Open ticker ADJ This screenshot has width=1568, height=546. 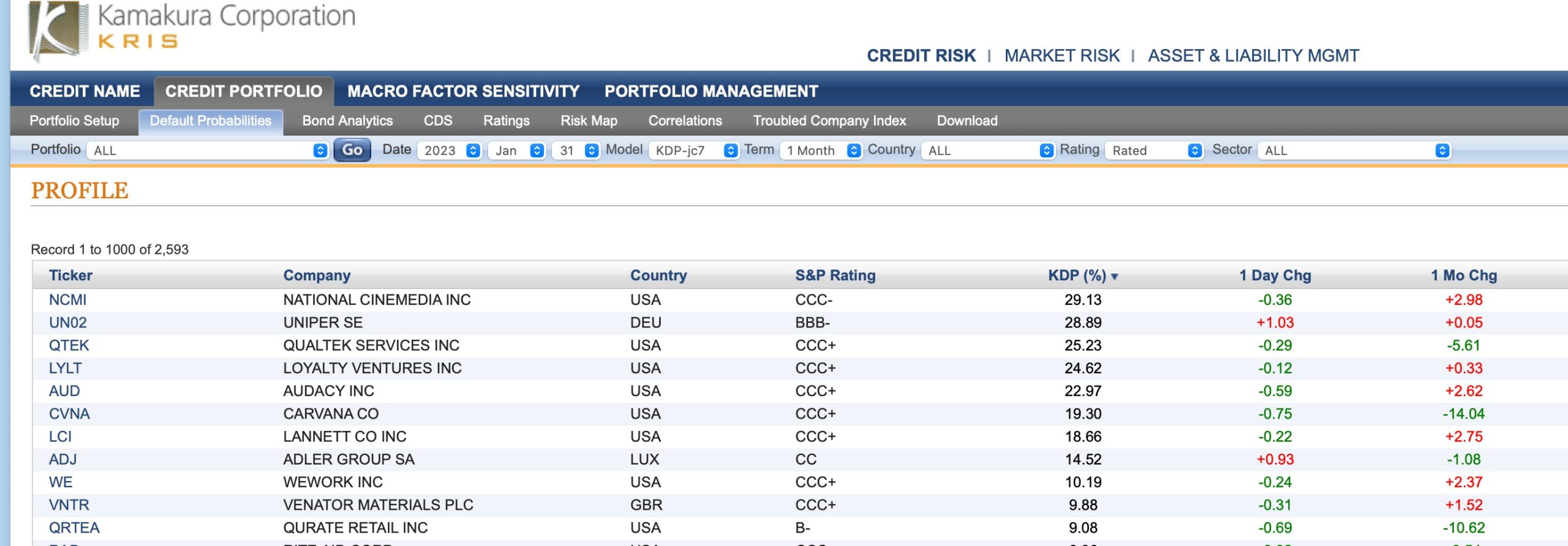pos(62,459)
